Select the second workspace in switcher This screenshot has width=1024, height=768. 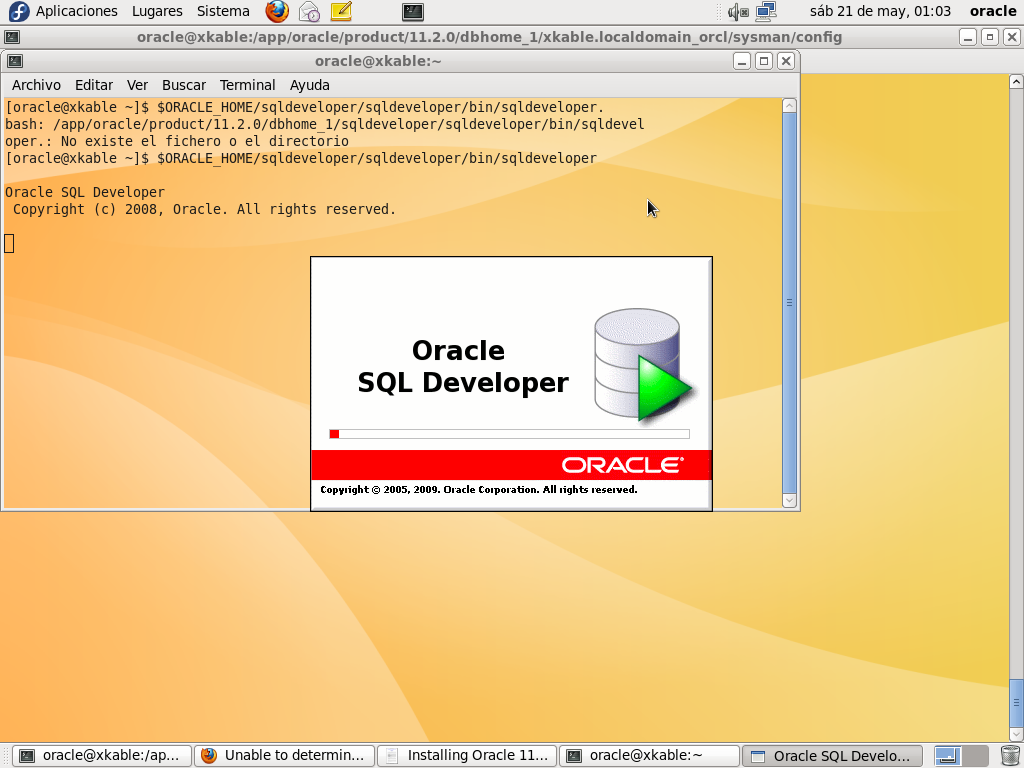pos(974,756)
